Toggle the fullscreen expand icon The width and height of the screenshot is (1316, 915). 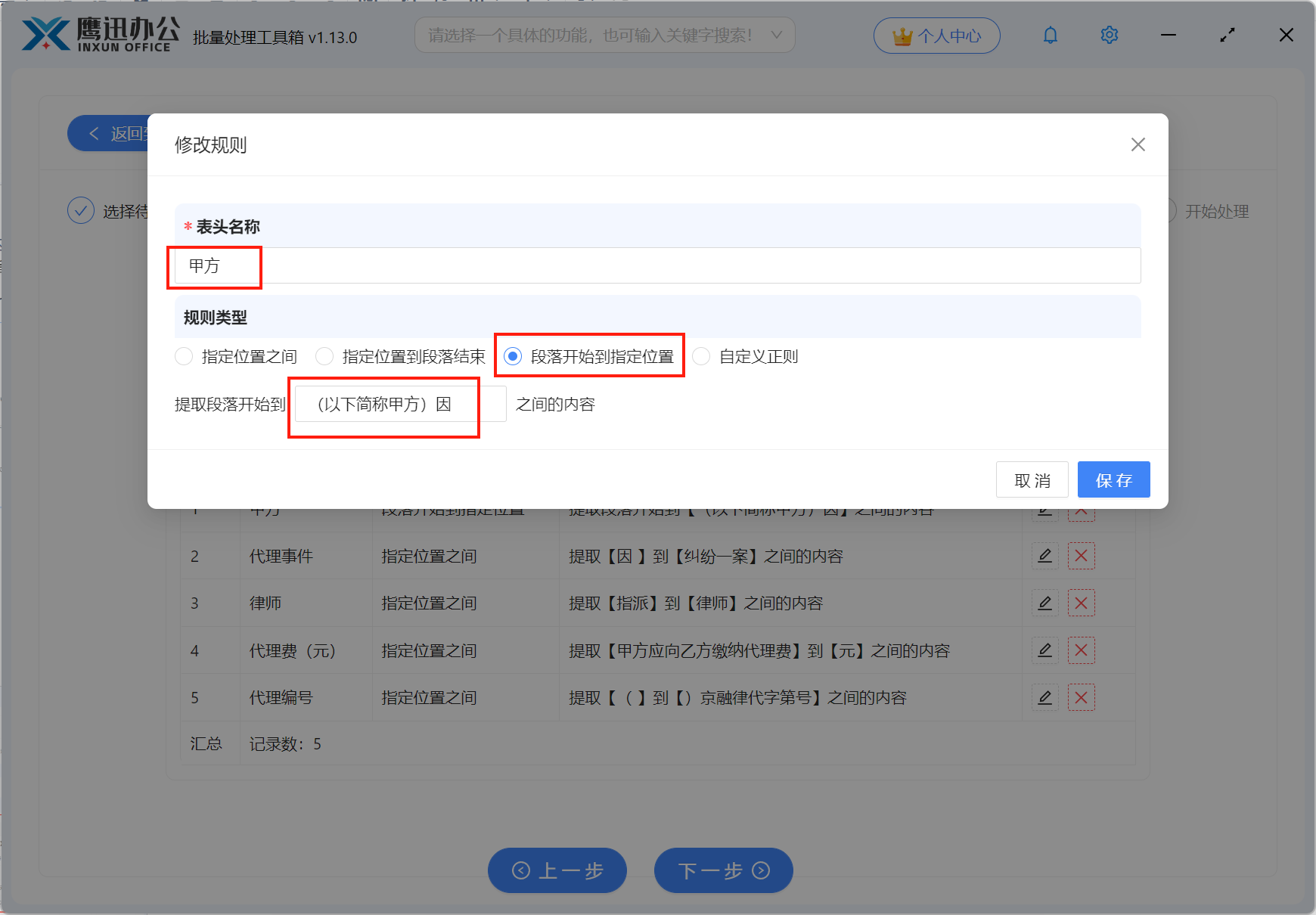[1227, 35]
